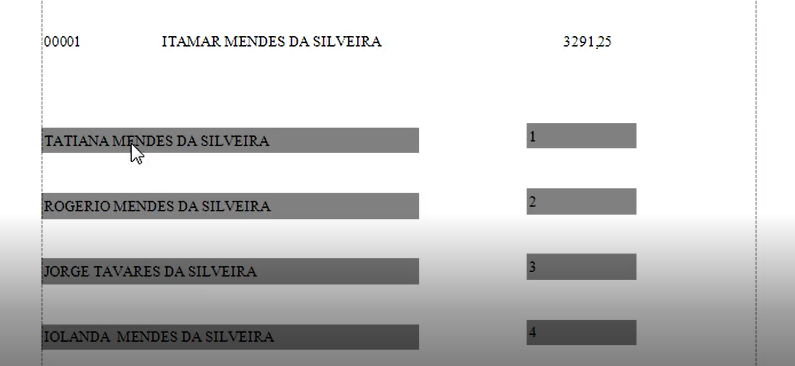Click the word ITAMAR in the top row

[192, 42]
